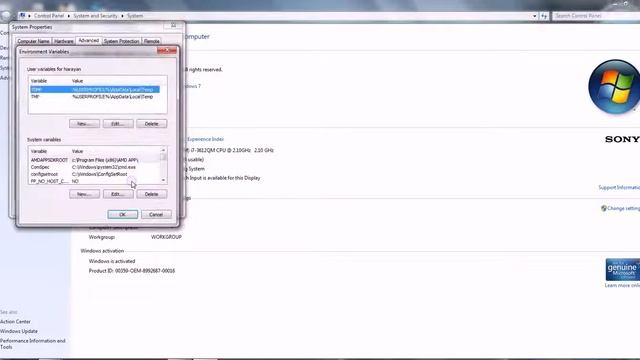Switch to Computer Name tab
This screenshot has width=640, height=360.
coord(33,41)
